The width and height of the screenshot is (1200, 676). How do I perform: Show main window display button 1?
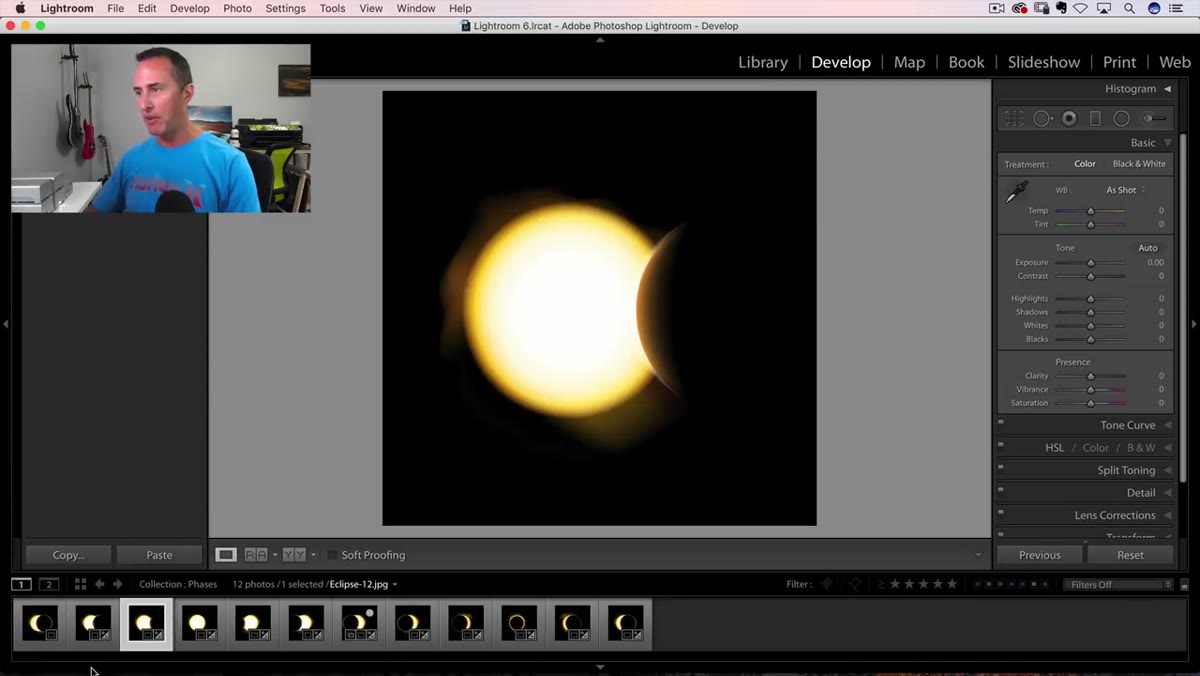[x=21, y=584]
